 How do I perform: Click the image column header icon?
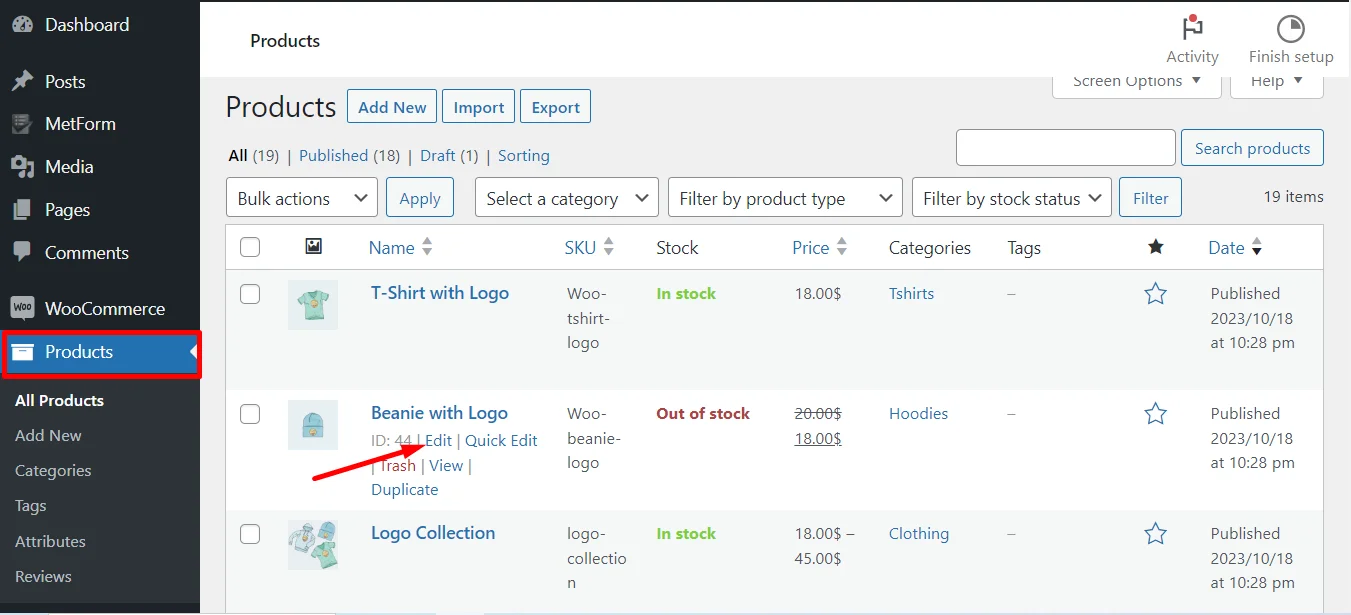313,246
